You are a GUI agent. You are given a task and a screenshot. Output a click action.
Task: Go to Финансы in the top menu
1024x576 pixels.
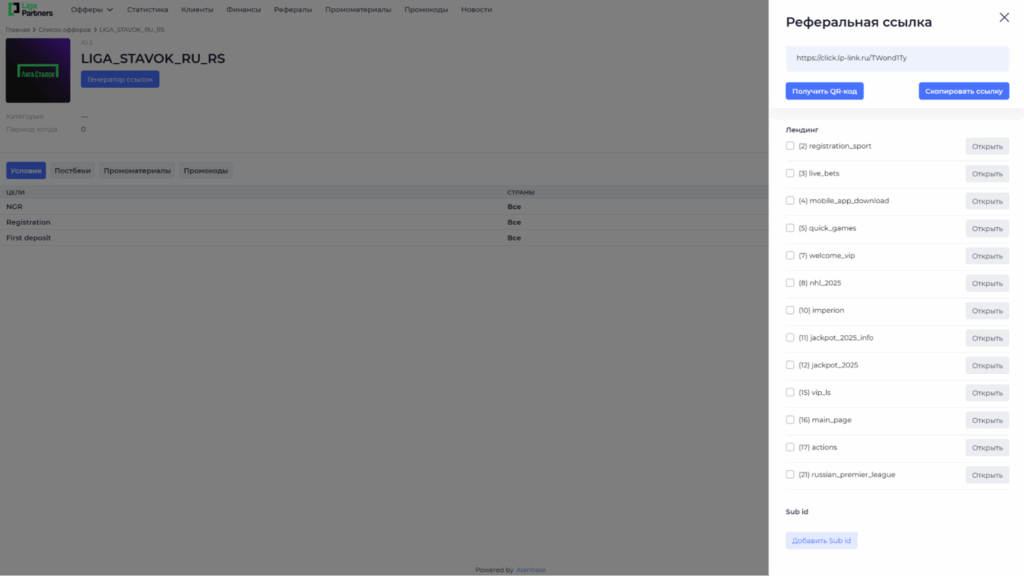(244, 9)
